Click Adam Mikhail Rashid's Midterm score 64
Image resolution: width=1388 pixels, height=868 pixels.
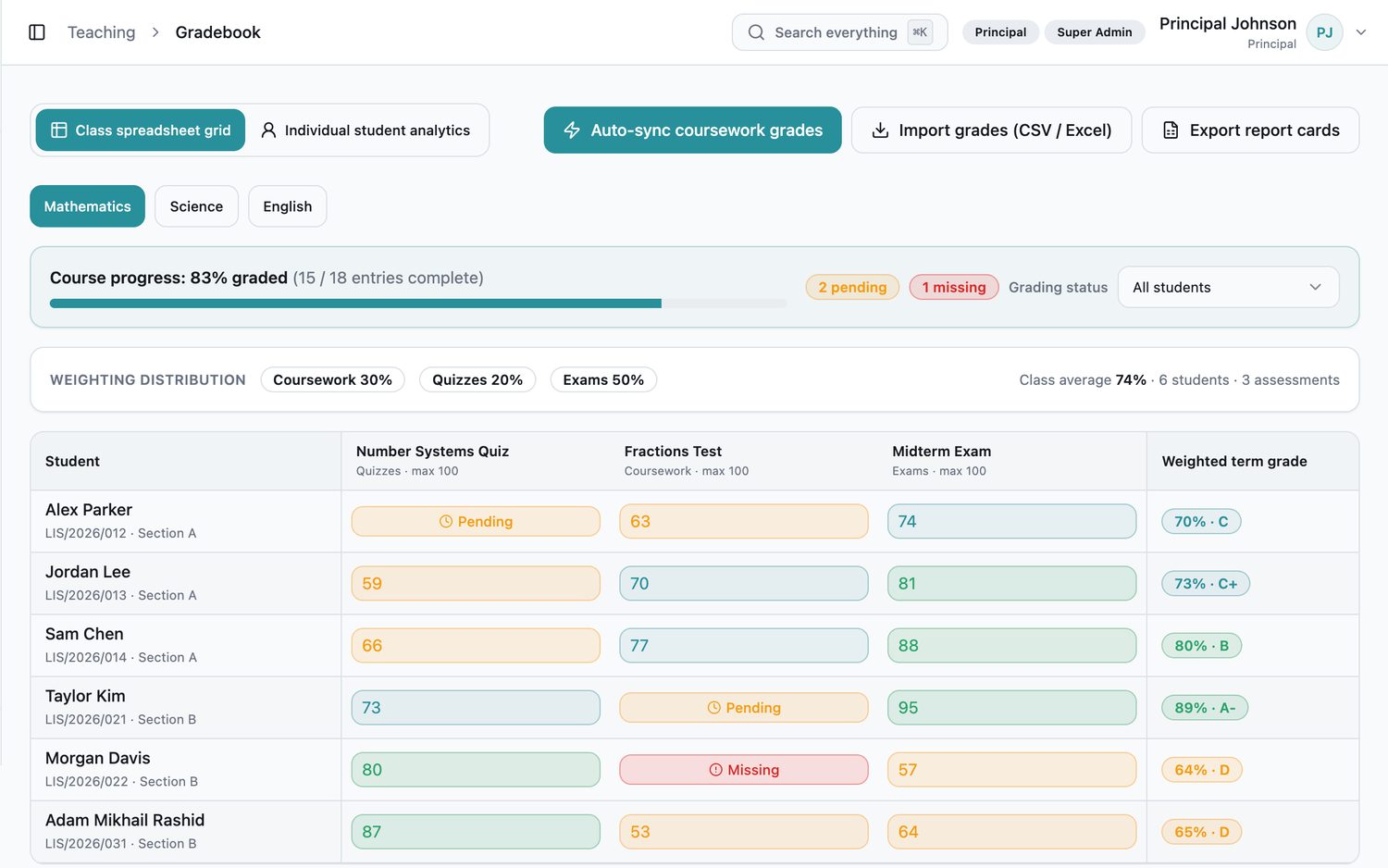click(1011, 832)
